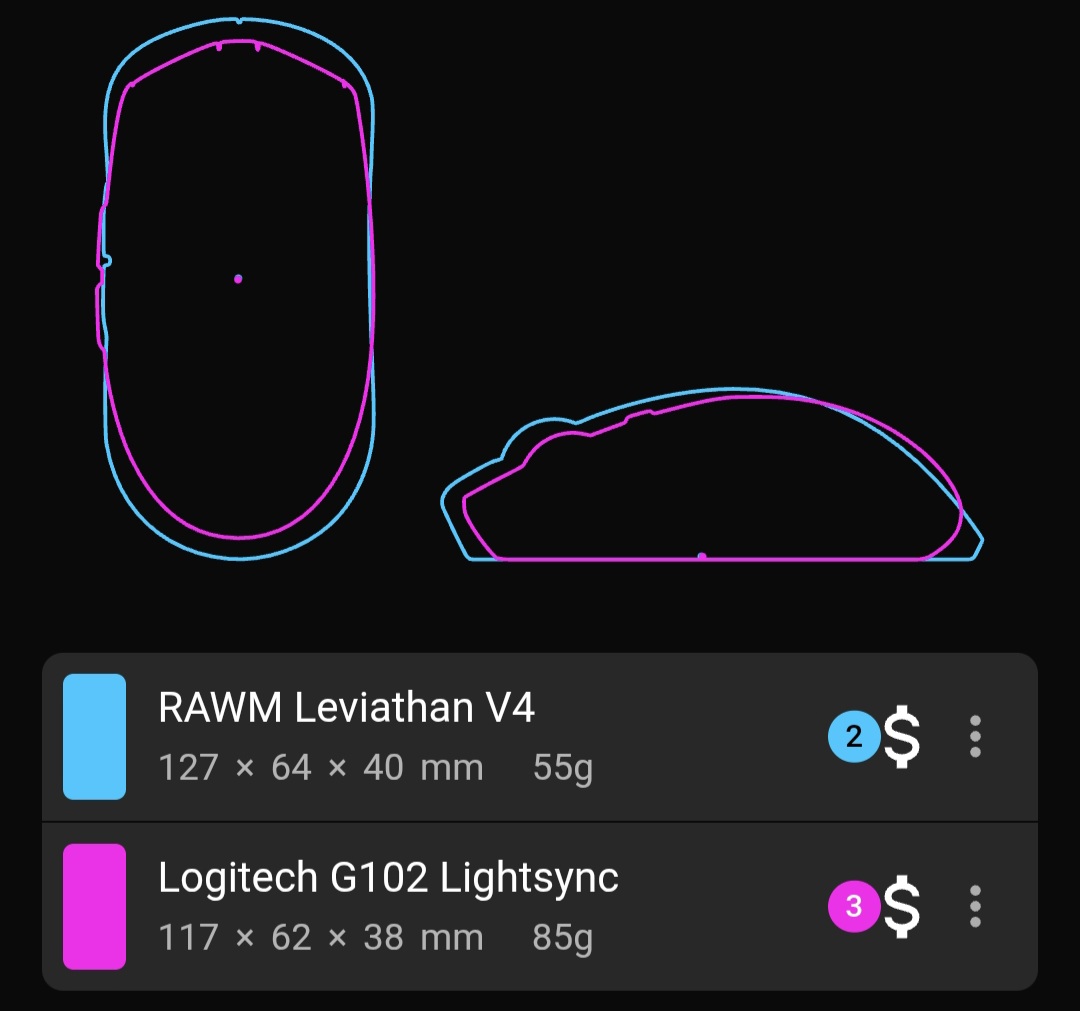Open three-dot menu for RAWM Leviathan V4
The height and width of the screenshot is (1011, 1080).
coord(975,737)
